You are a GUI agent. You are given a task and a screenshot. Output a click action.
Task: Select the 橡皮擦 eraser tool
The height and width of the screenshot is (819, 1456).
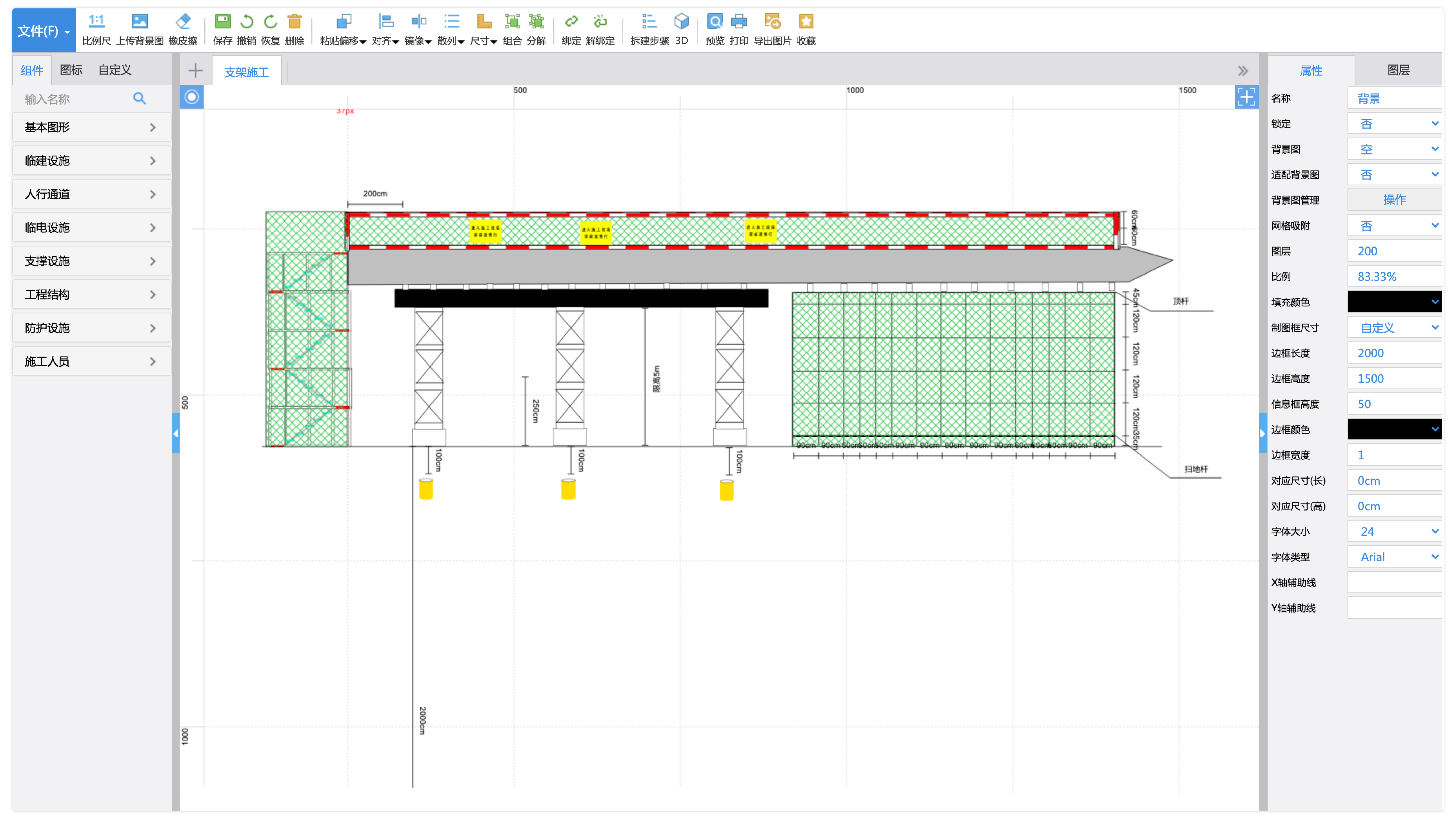pyautogui.click(x=183, y=21)
